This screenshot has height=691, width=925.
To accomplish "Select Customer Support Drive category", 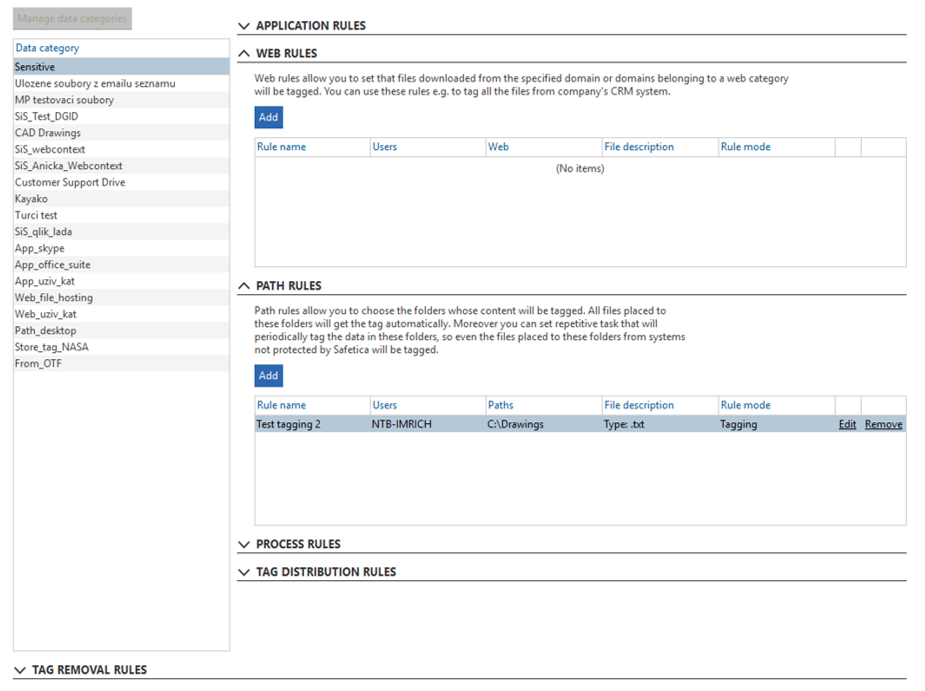I will (x=70, y=183).
